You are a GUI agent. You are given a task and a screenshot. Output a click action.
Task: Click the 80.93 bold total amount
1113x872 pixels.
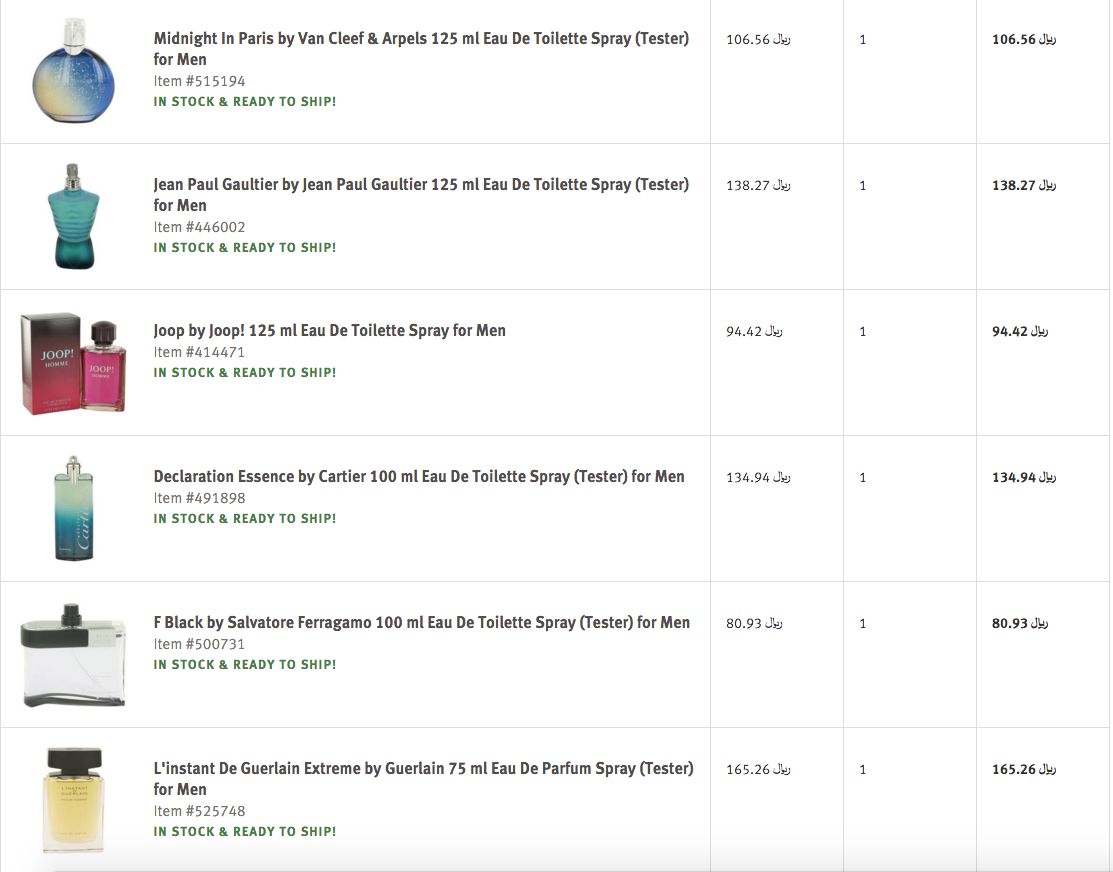tap(1023, 623)
